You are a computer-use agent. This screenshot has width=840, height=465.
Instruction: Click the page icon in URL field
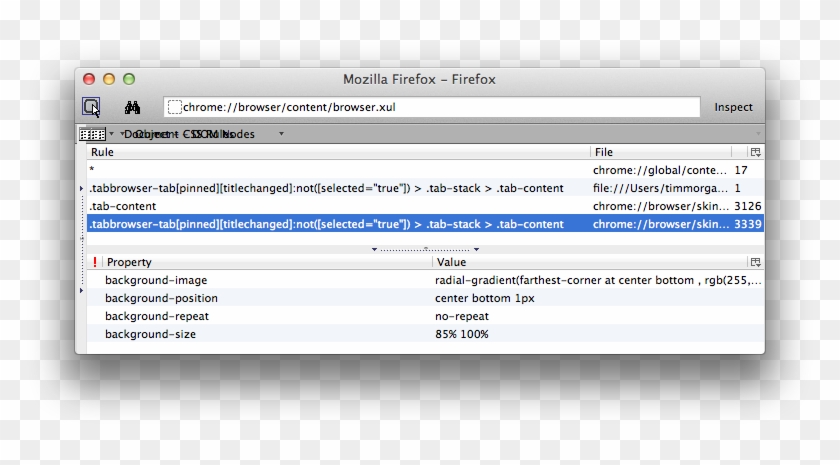(175, 107)
